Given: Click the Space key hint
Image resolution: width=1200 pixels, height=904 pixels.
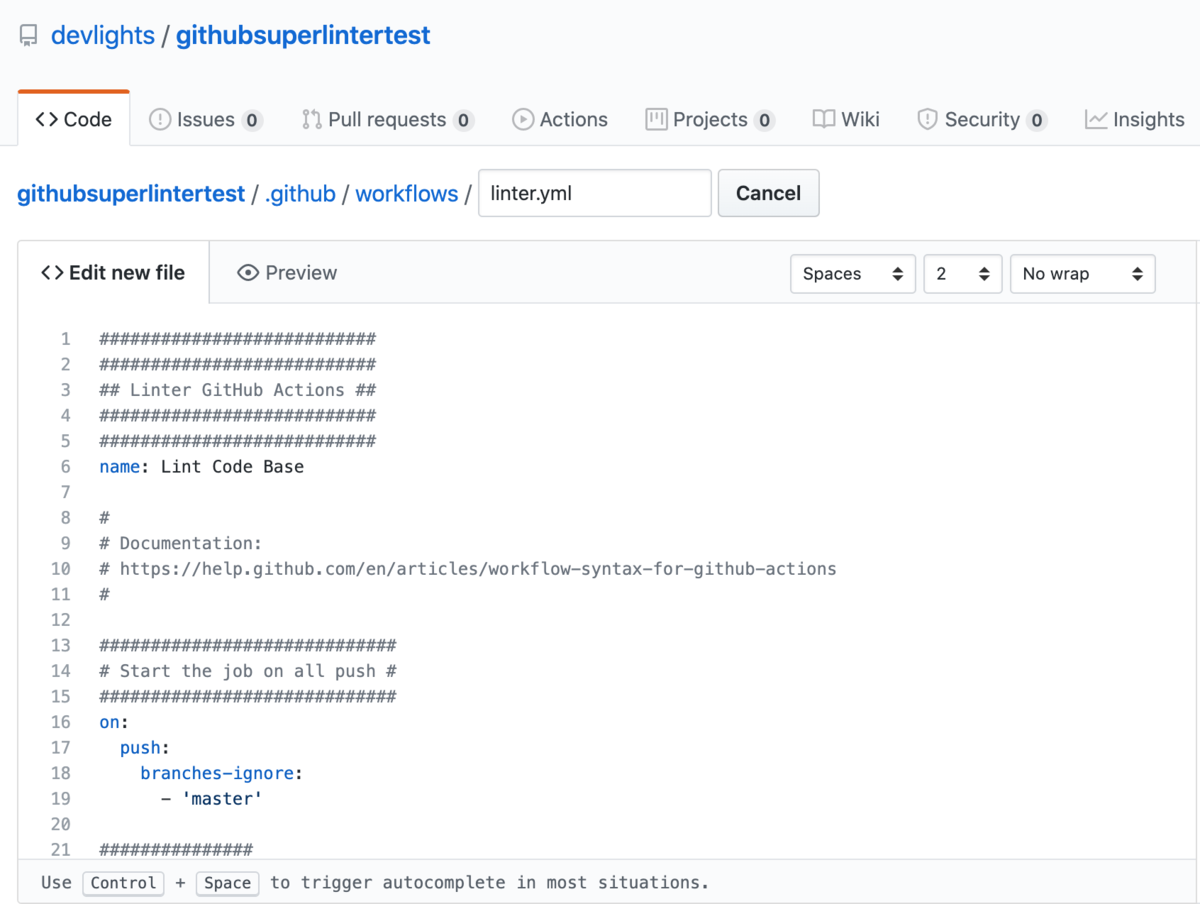Looking at the screenshot, I should pyautogui.click(x=228, y=883).
